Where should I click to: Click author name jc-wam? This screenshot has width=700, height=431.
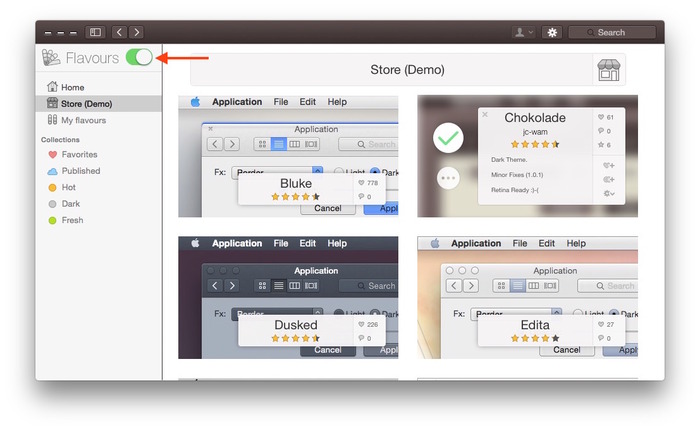[535, 132]
